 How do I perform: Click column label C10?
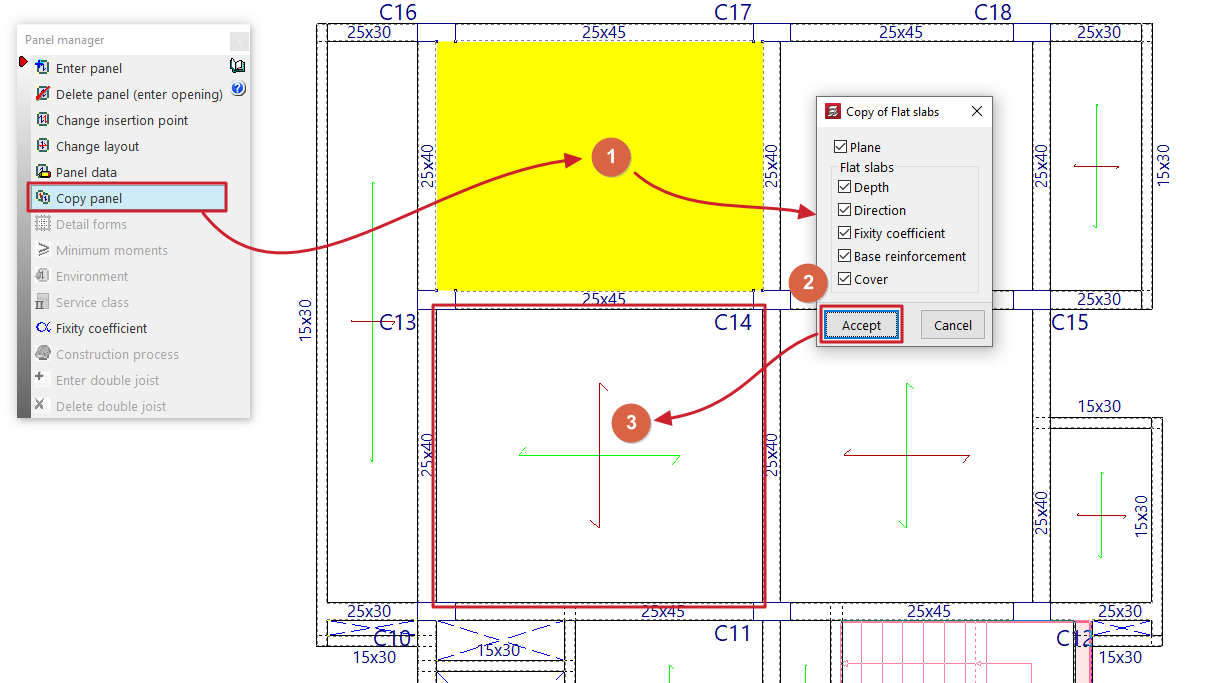[392, 638]
